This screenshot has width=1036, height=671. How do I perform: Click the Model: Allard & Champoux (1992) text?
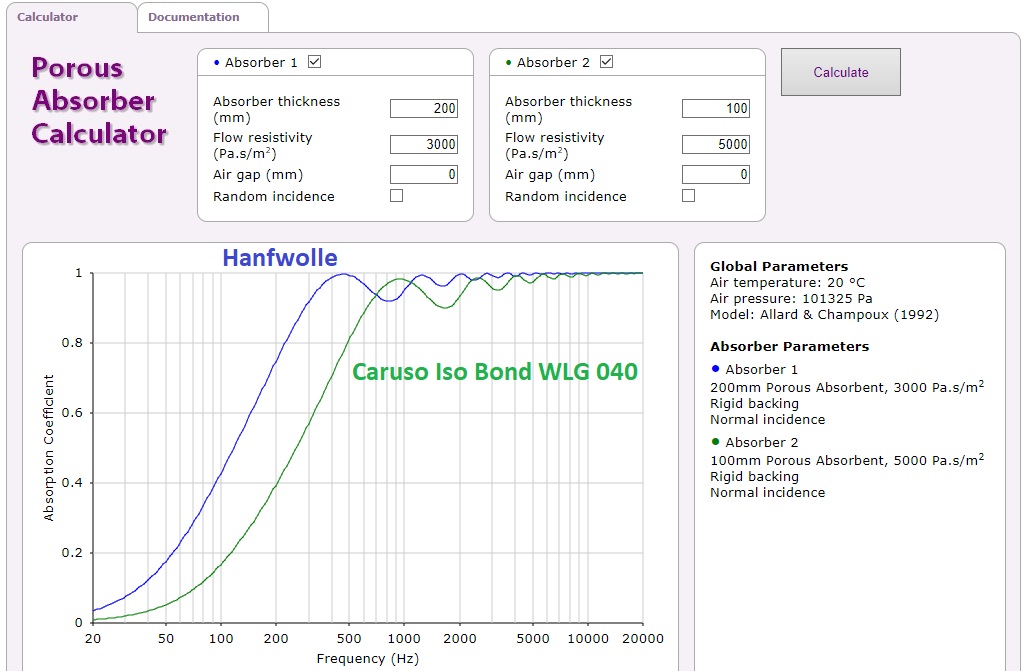[x=825, y=314]
